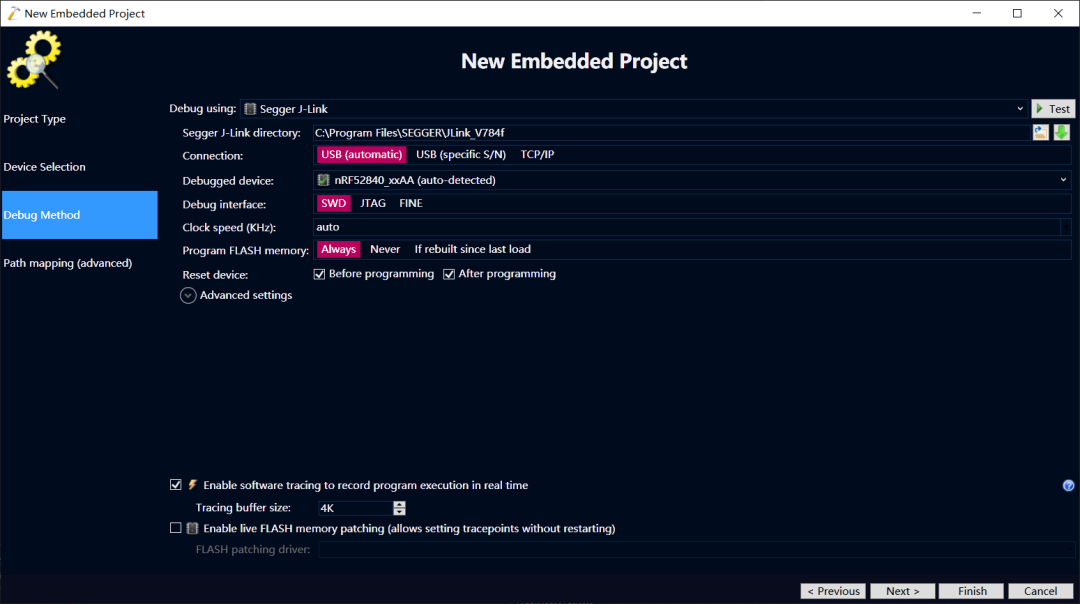This screenshot has width=1080, height=604.
Task: Click the nRF52840 device chip icon
Action: 323,180
